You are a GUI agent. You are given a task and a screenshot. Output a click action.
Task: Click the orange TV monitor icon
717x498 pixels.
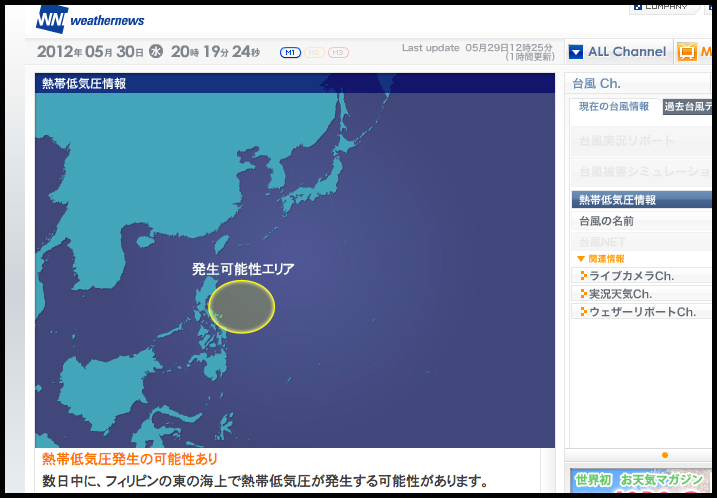click(x=687, y=52)
